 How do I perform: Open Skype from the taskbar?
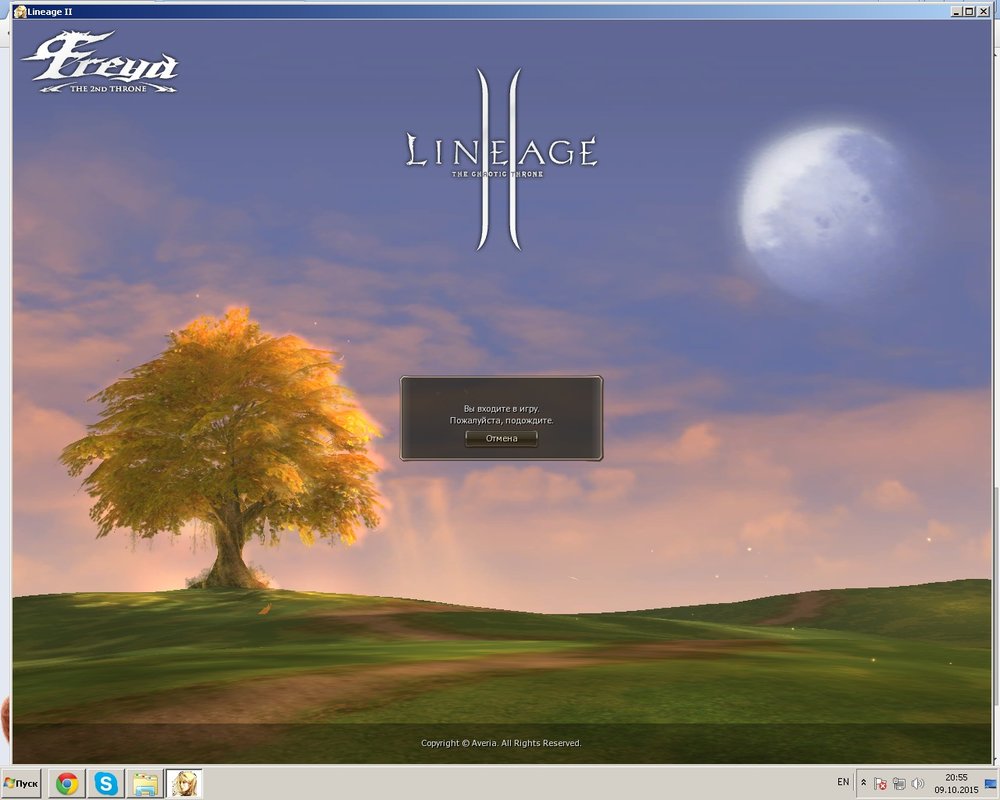pyautogui.click(x=106, y=783)
